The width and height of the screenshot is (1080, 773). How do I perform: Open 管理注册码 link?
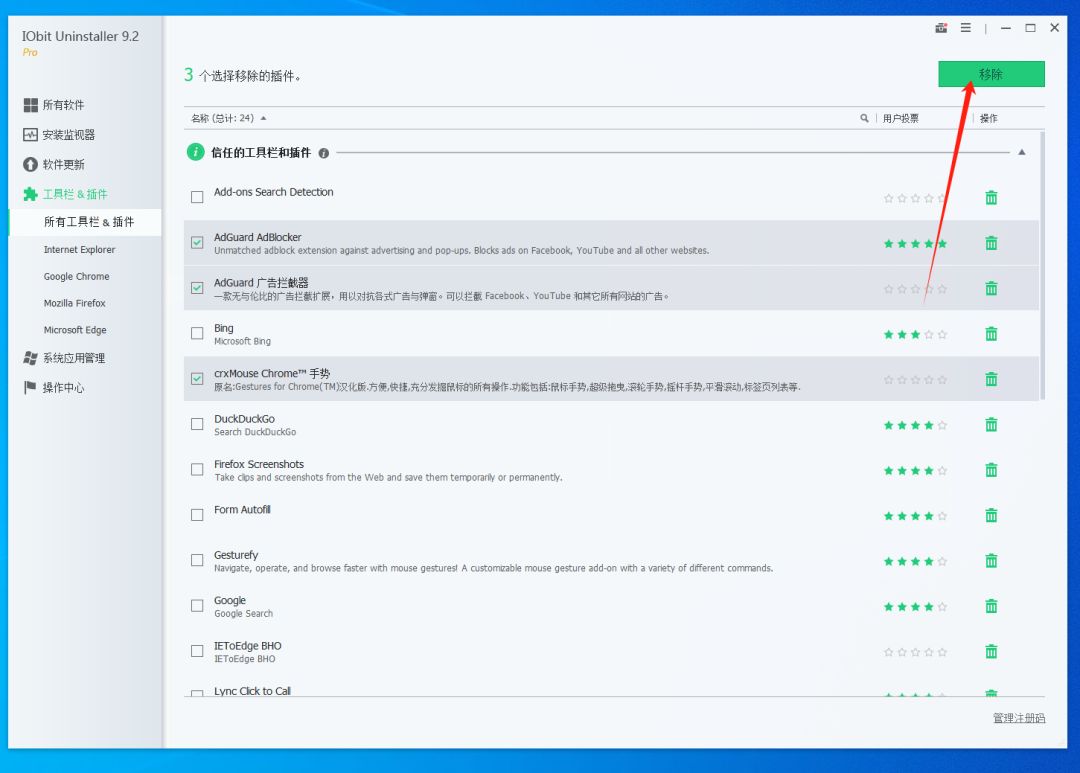[1019, 718]
